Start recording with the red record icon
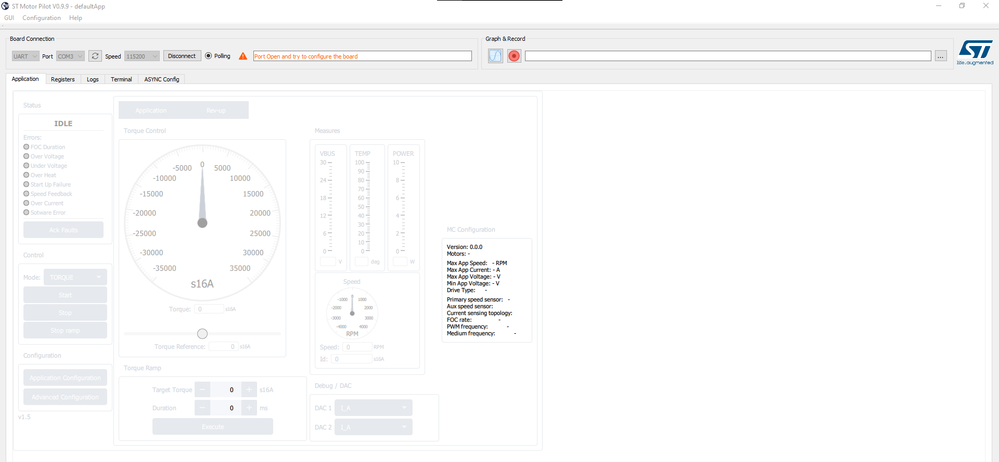999x462 pixels. pyautogui.click(x=514, y=56)
